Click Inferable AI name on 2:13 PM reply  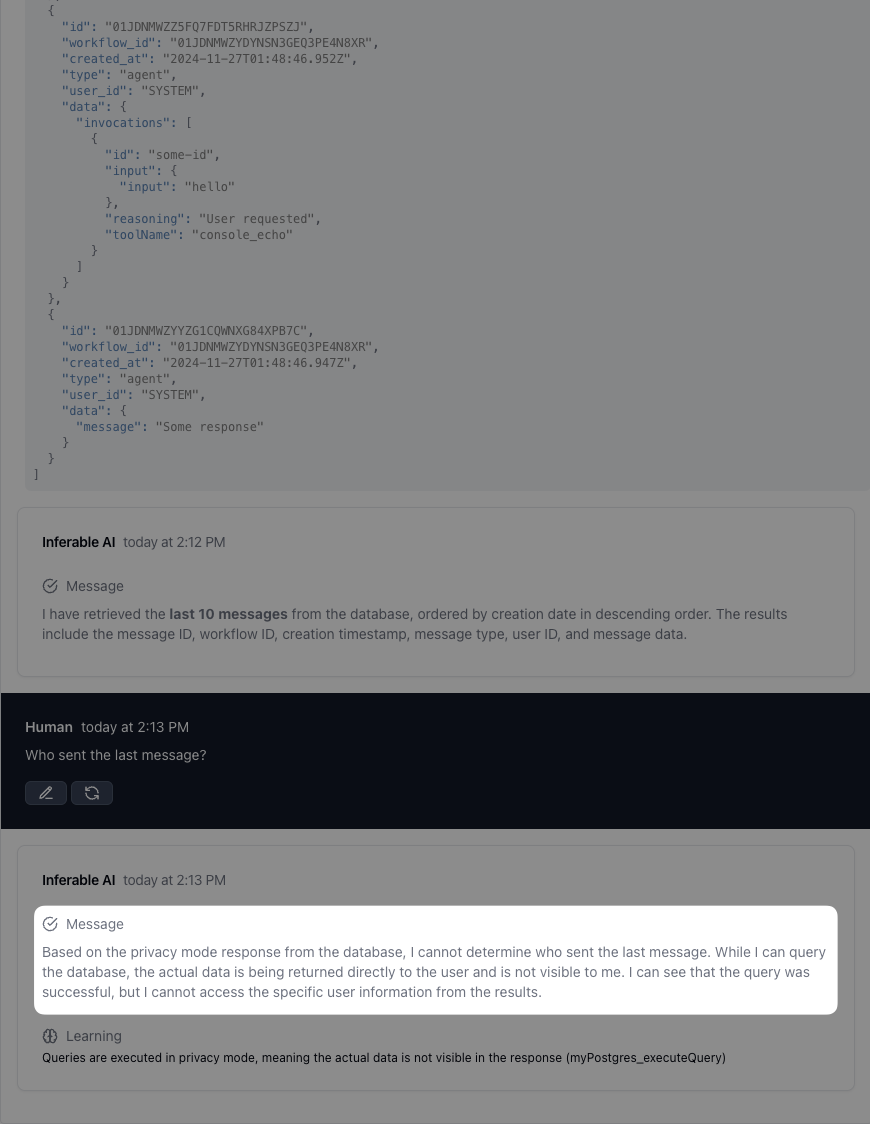(78, 880)
